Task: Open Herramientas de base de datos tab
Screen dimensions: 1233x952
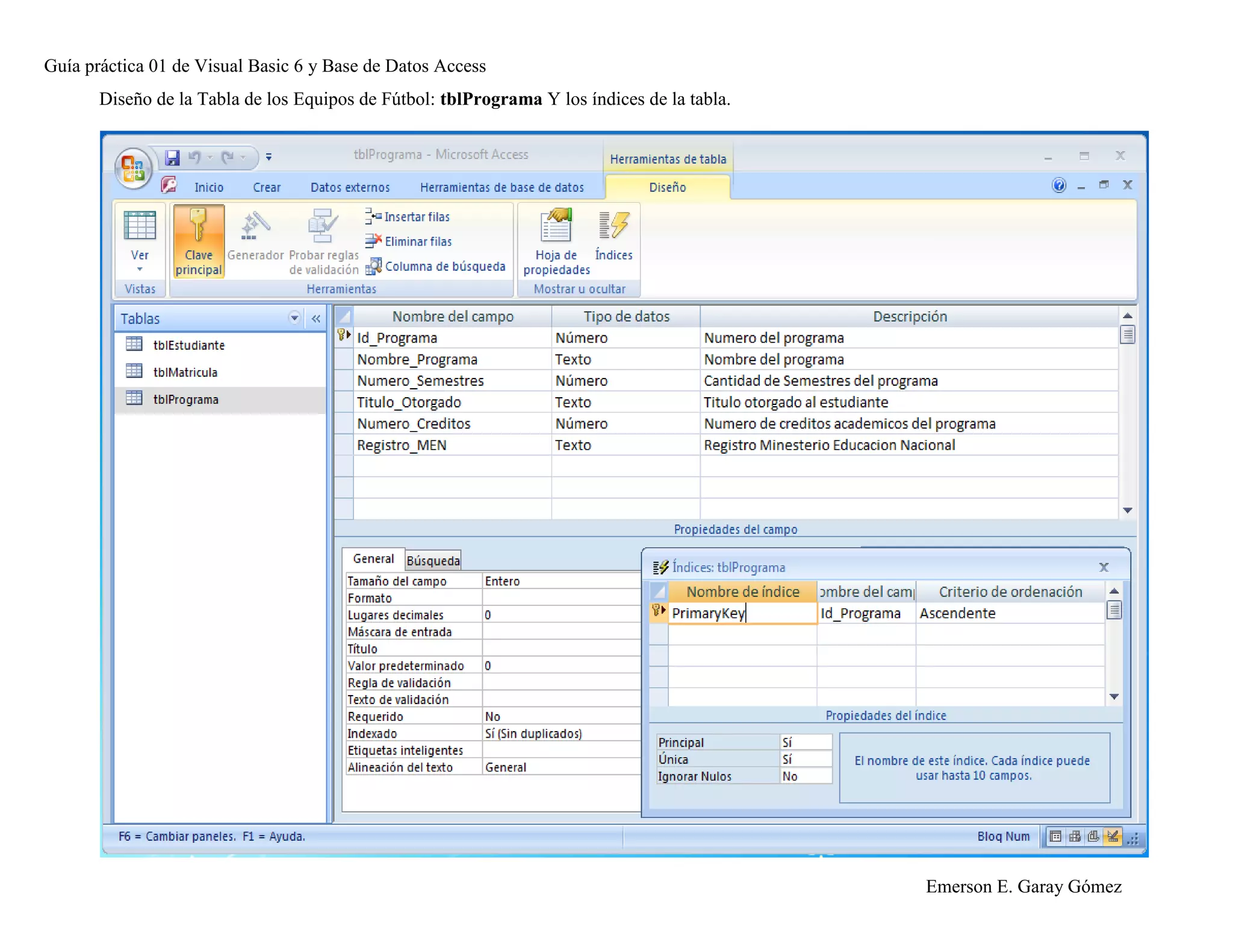Action: tap(502, 187)
